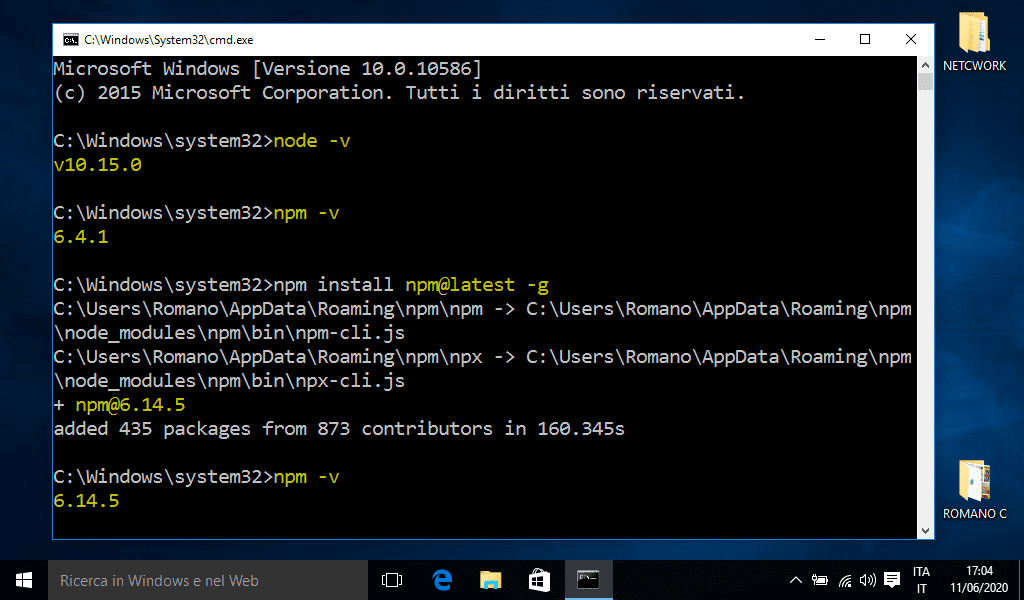Click the 'added 435 packages' line
1024x600 pixels.
pyautogui.click(x=339, y=429)
